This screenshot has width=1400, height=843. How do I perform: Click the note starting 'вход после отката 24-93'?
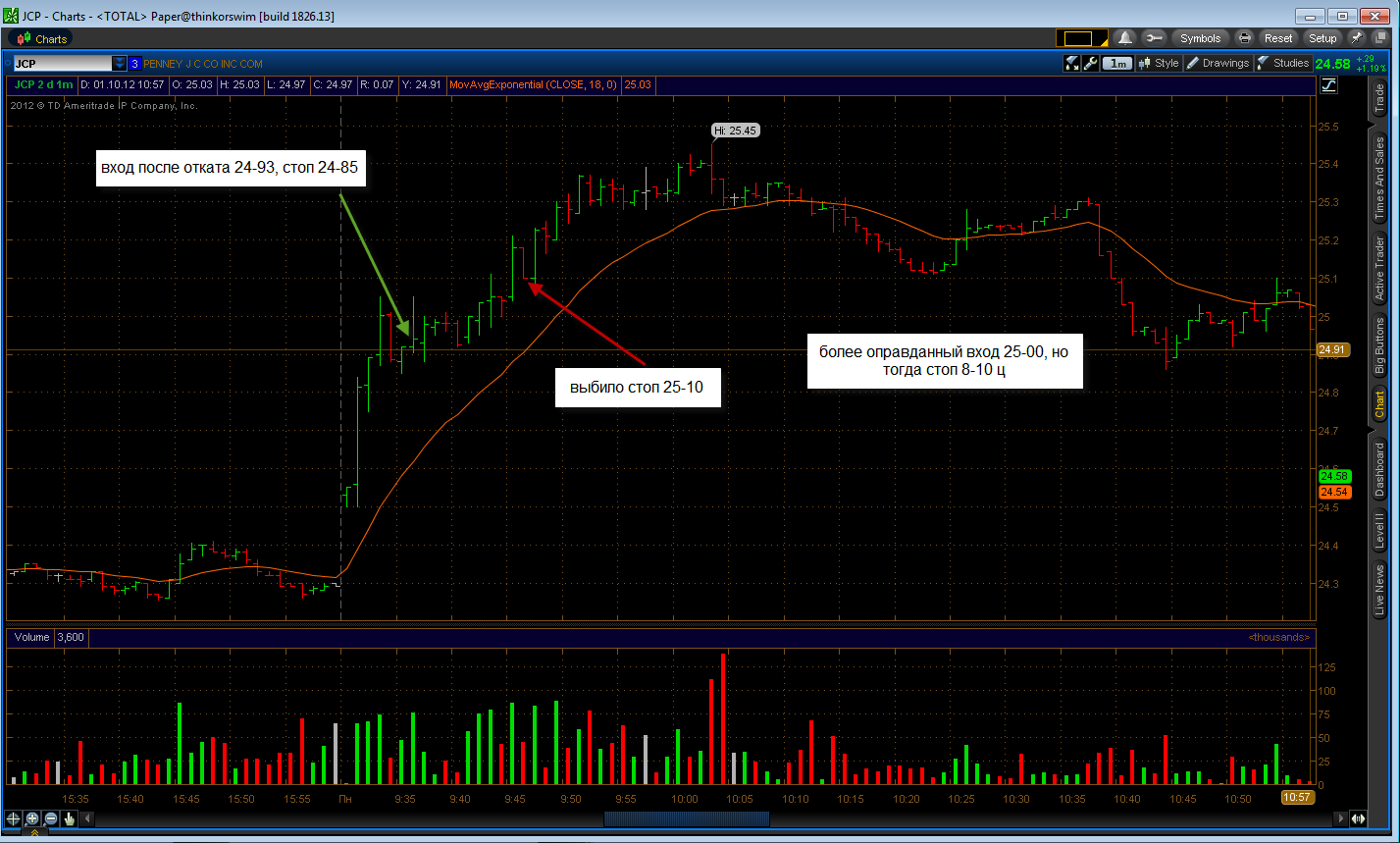tap(230, 168)
